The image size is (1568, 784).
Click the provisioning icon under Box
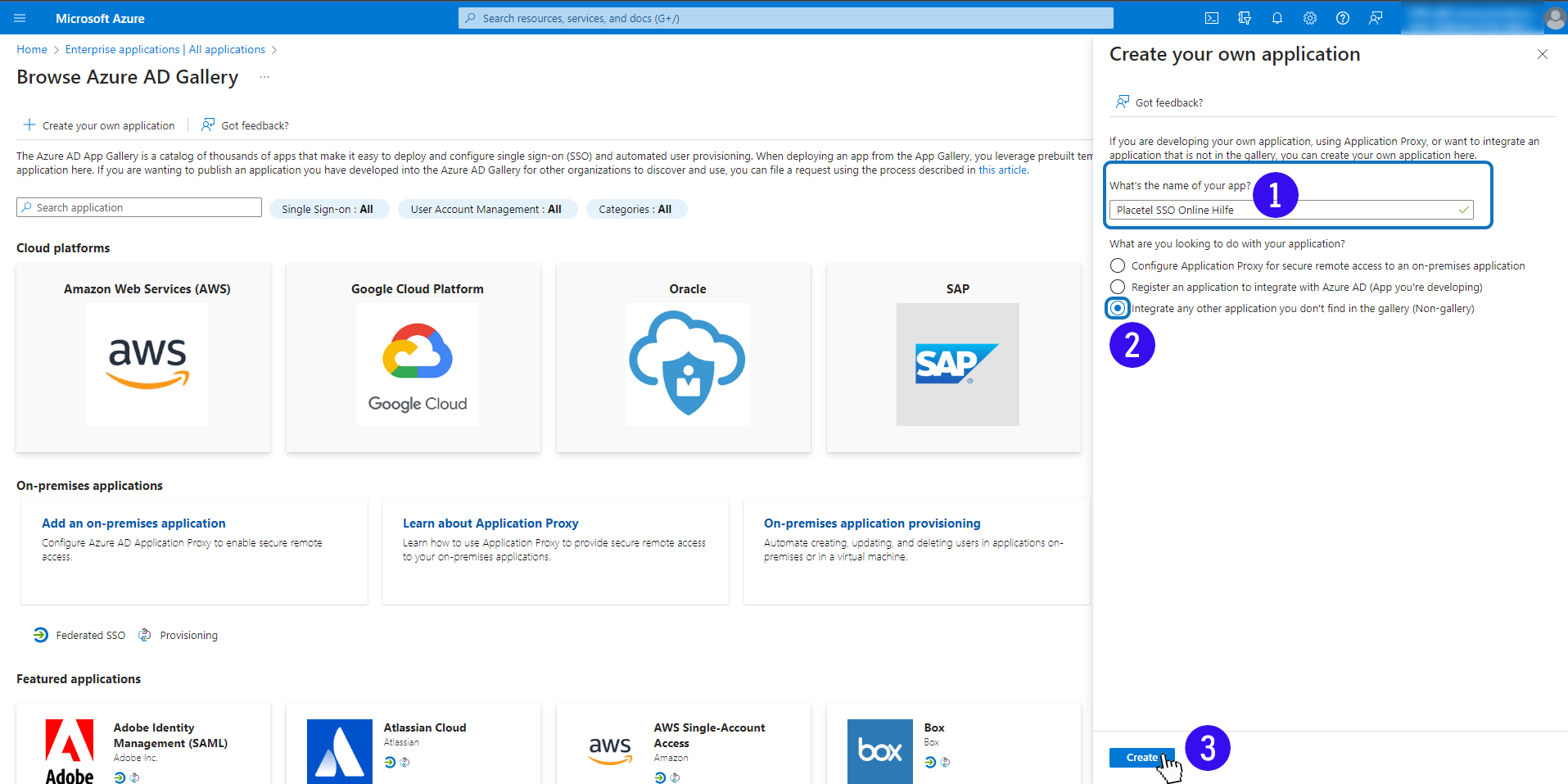pyautogui.click(x=945, y=762)
